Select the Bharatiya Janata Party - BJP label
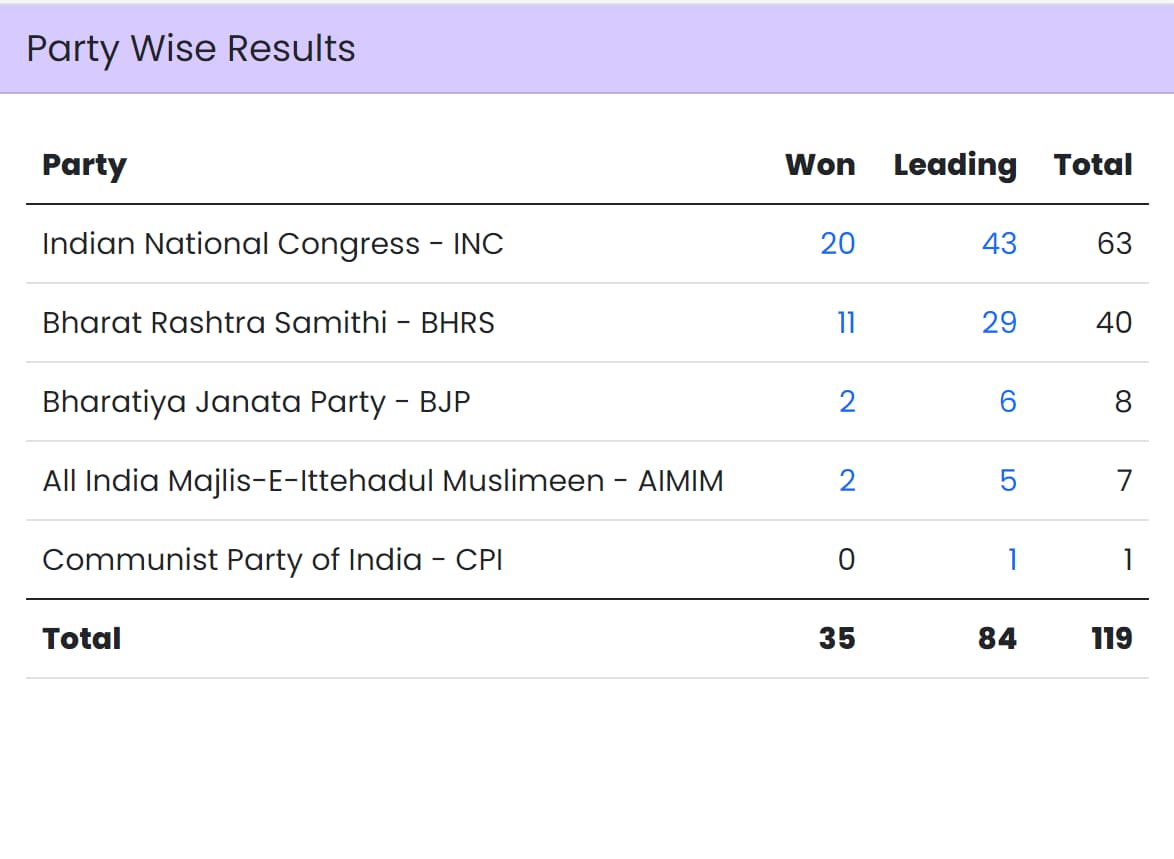Image resolution: width=1174 pixels, height=859 pixels. coord(256,402)
